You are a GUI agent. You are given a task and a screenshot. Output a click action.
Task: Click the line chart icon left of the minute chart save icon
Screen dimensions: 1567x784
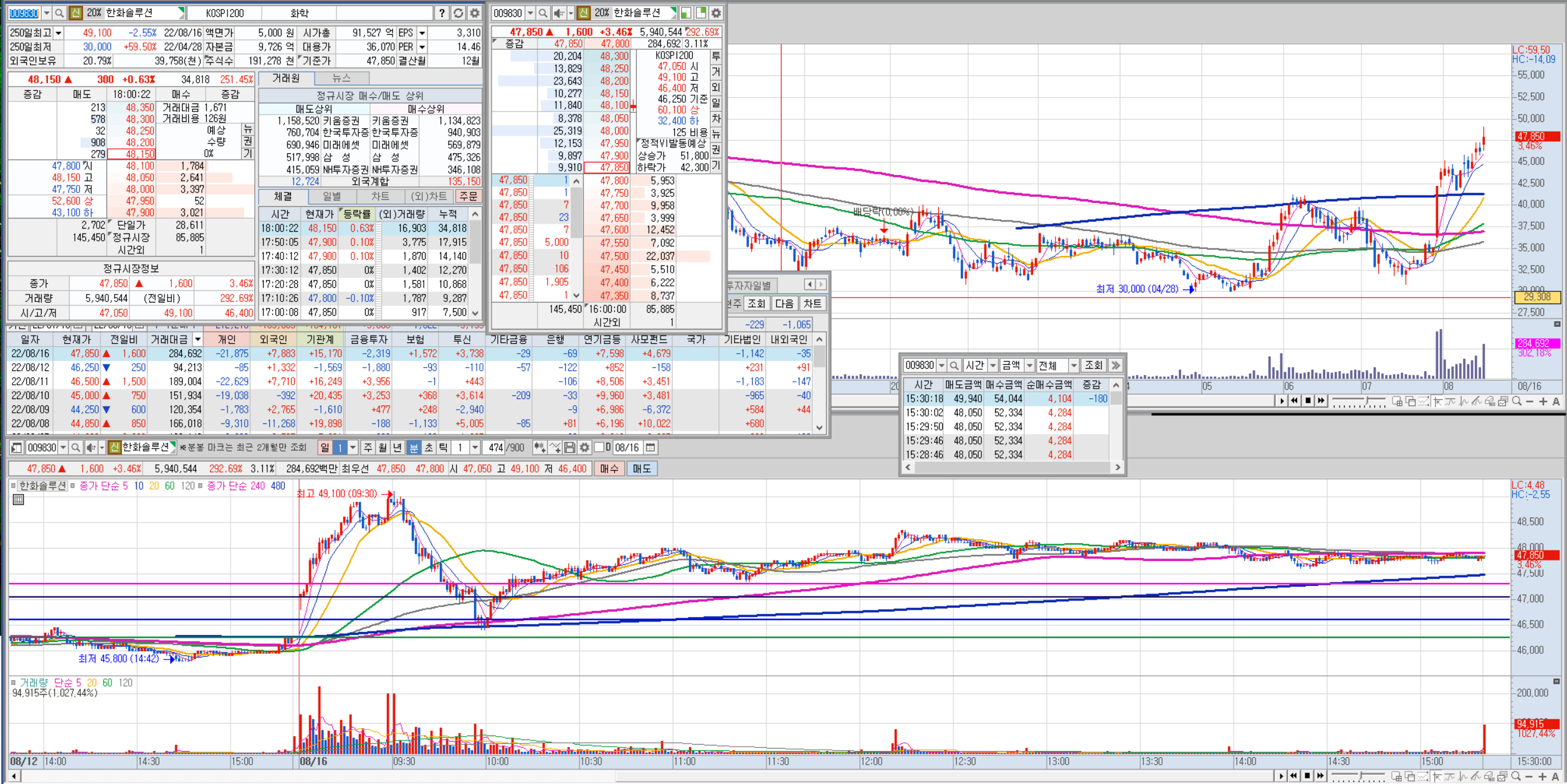coord(555,448)
